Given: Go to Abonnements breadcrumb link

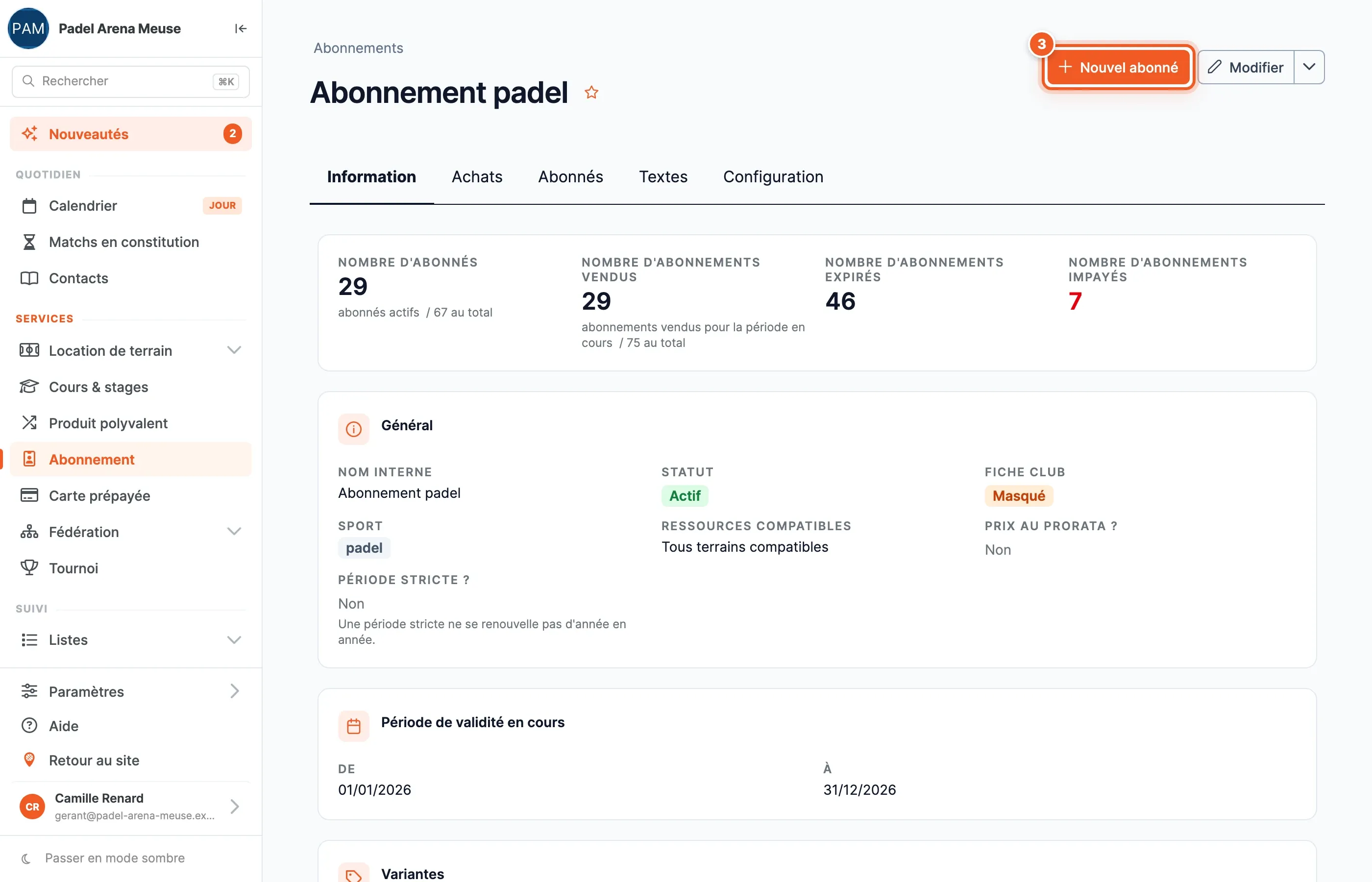Looking at the screenshot, I should 359,48.
